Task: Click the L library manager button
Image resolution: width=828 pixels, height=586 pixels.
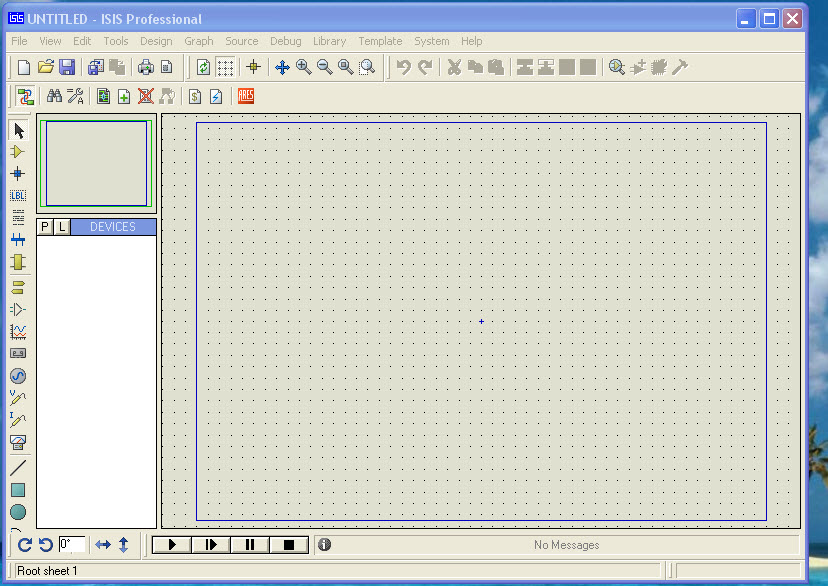Action: point(62,227)
